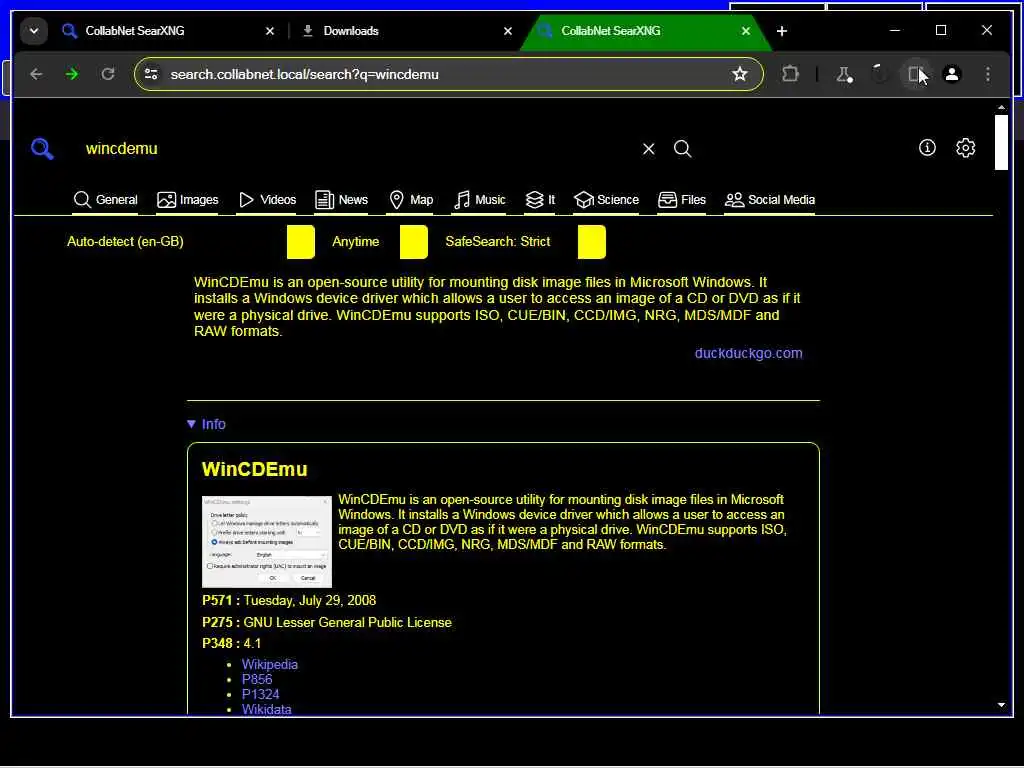Viewport: 1024px width, 768px height.
Task: Open the Extensions puzzle icon
Action: [x=790, y=74]
